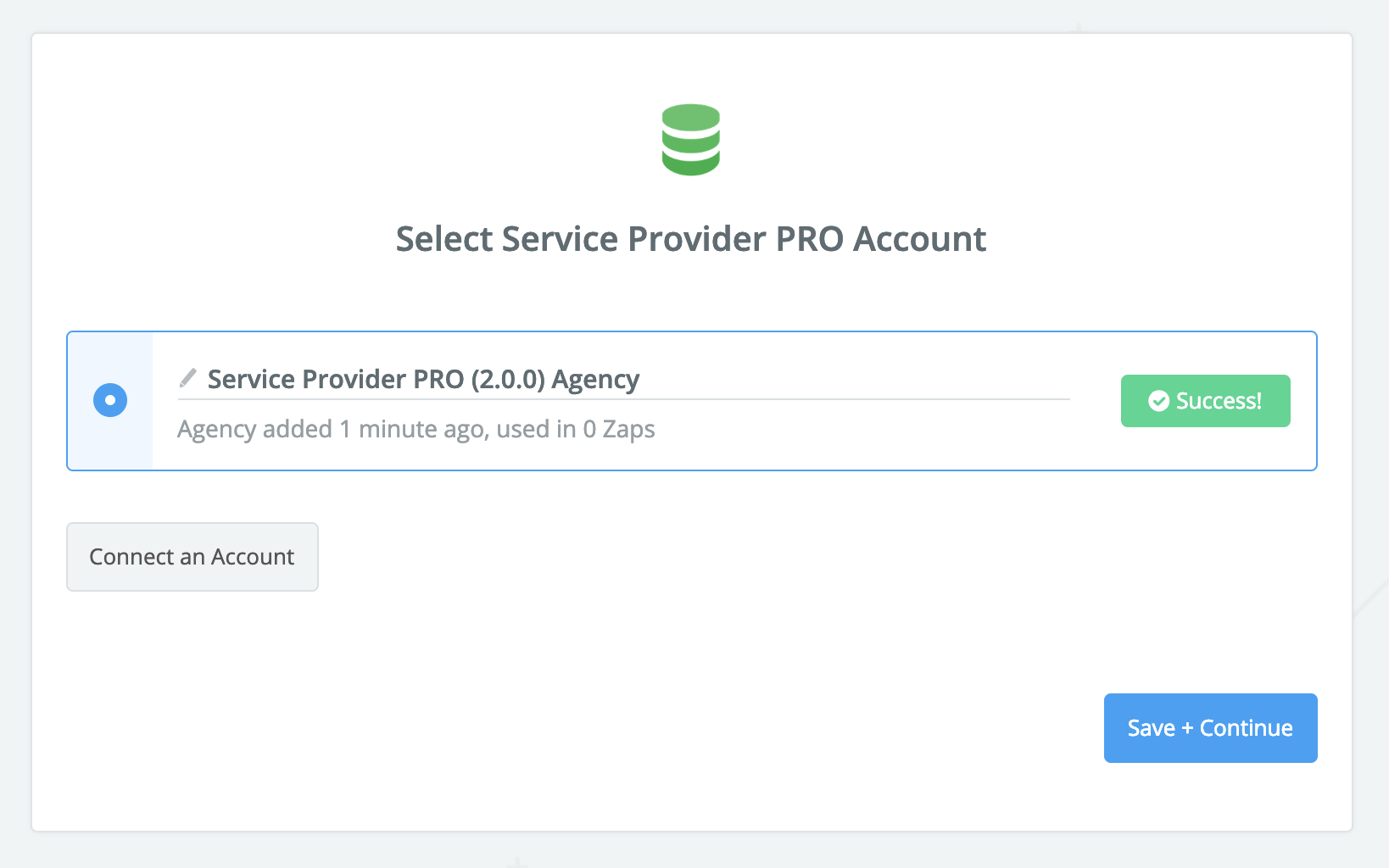Click the word Success! in green badge

pyautogui.click(x=1219, y=401)
